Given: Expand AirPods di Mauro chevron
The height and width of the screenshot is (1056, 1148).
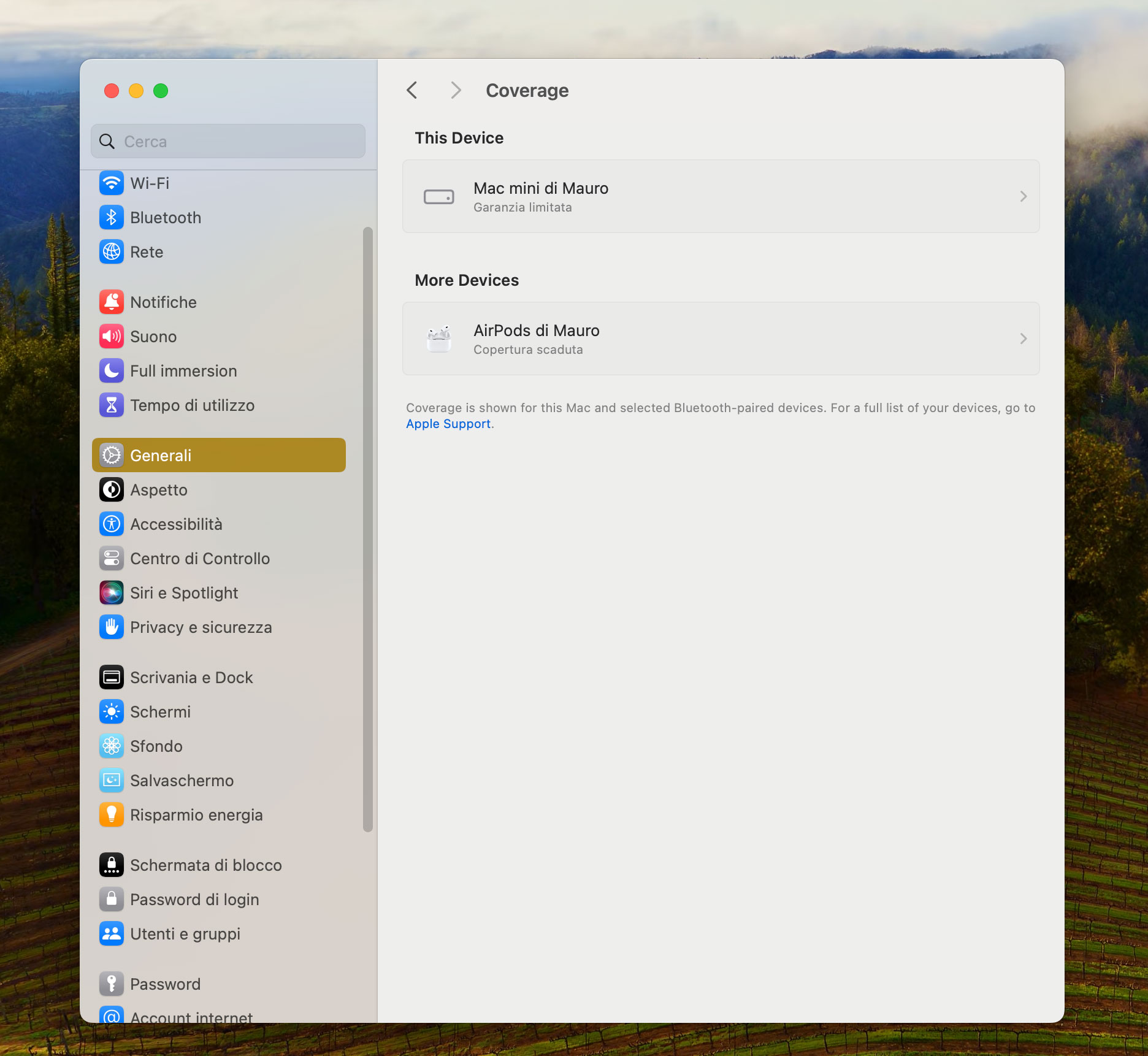Looking at the screenshot, I should (x=1023, y=339).
